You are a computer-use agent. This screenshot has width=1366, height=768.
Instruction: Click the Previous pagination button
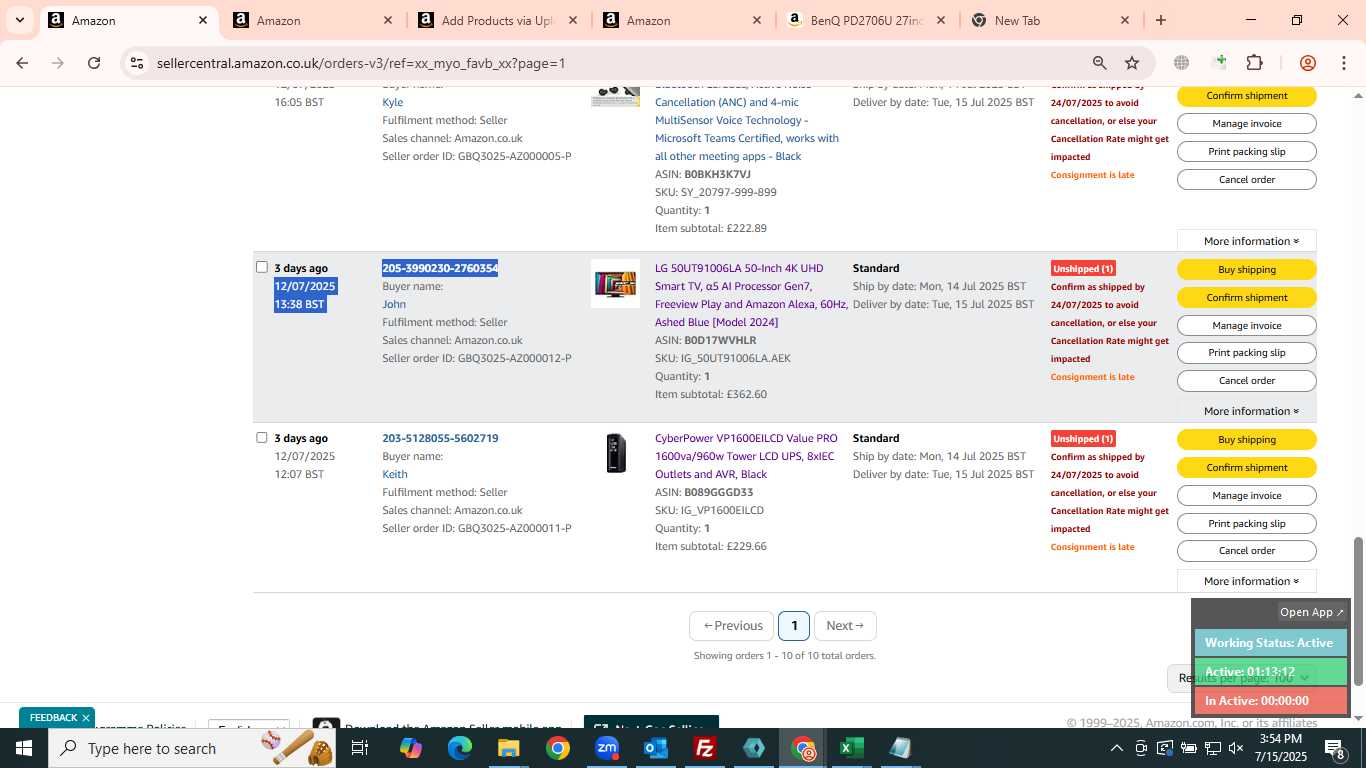pyautogui.click(x=732, y=626)
